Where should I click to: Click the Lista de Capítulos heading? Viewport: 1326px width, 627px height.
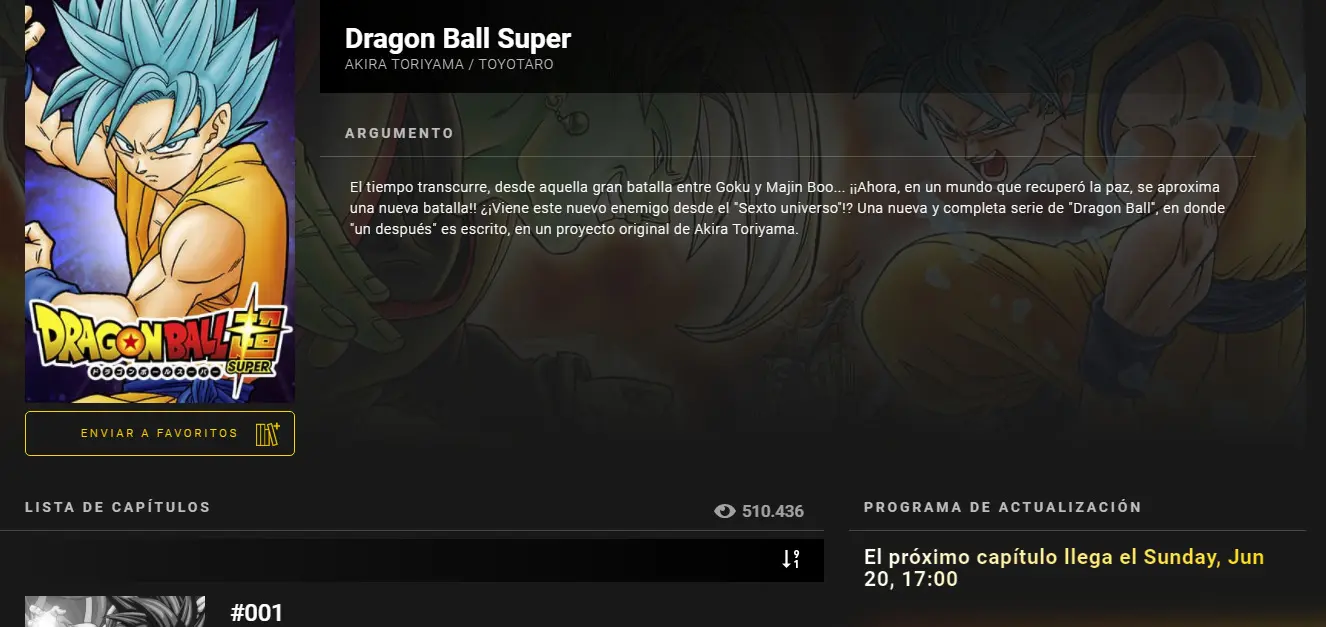click(118, 507)
